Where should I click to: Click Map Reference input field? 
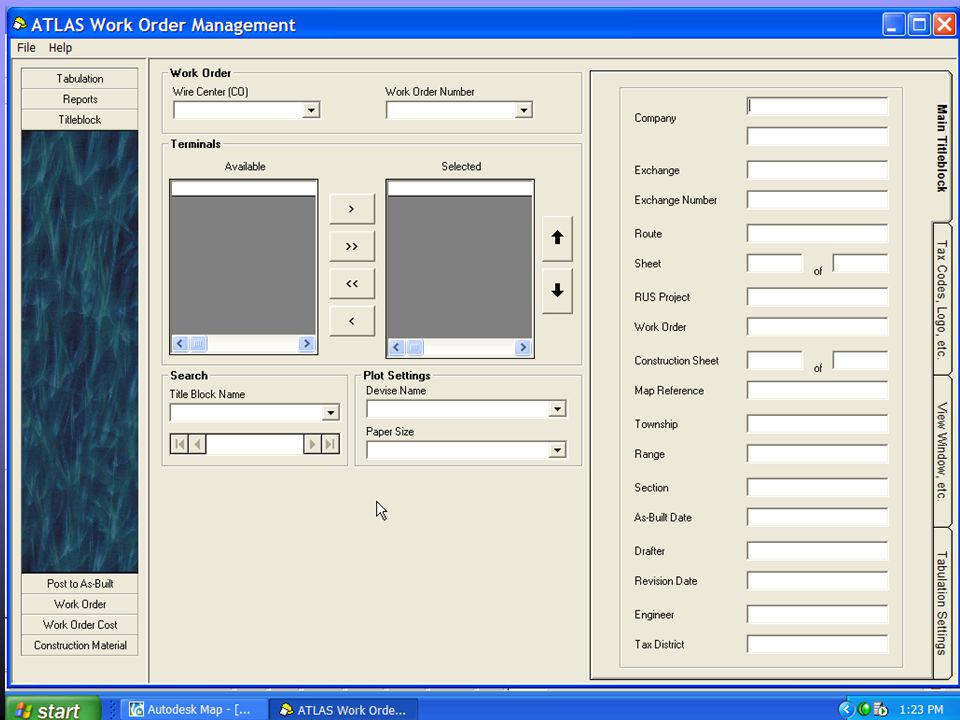coord(817,390)
